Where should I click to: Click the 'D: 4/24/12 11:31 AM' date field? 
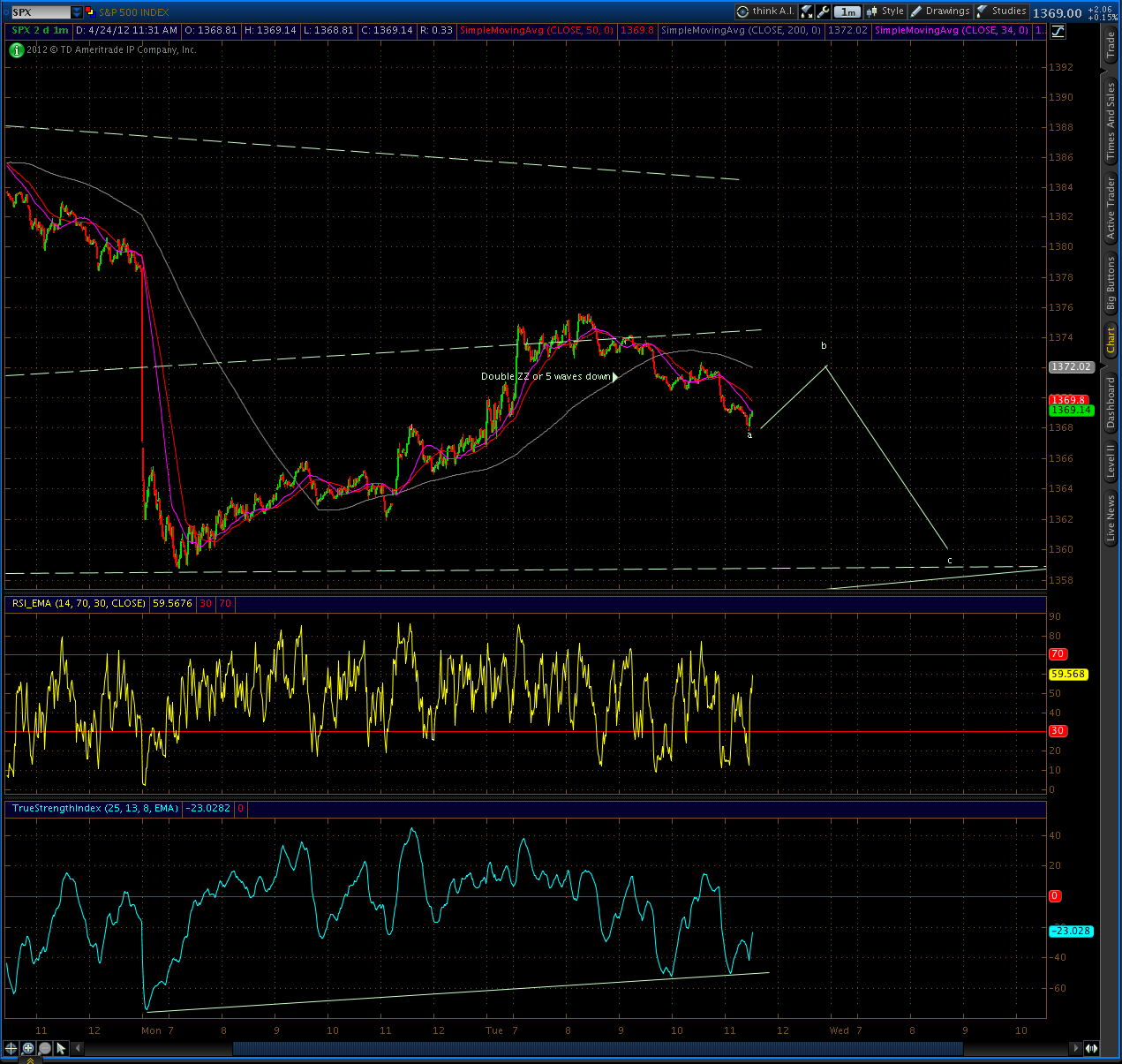(127, 30)
